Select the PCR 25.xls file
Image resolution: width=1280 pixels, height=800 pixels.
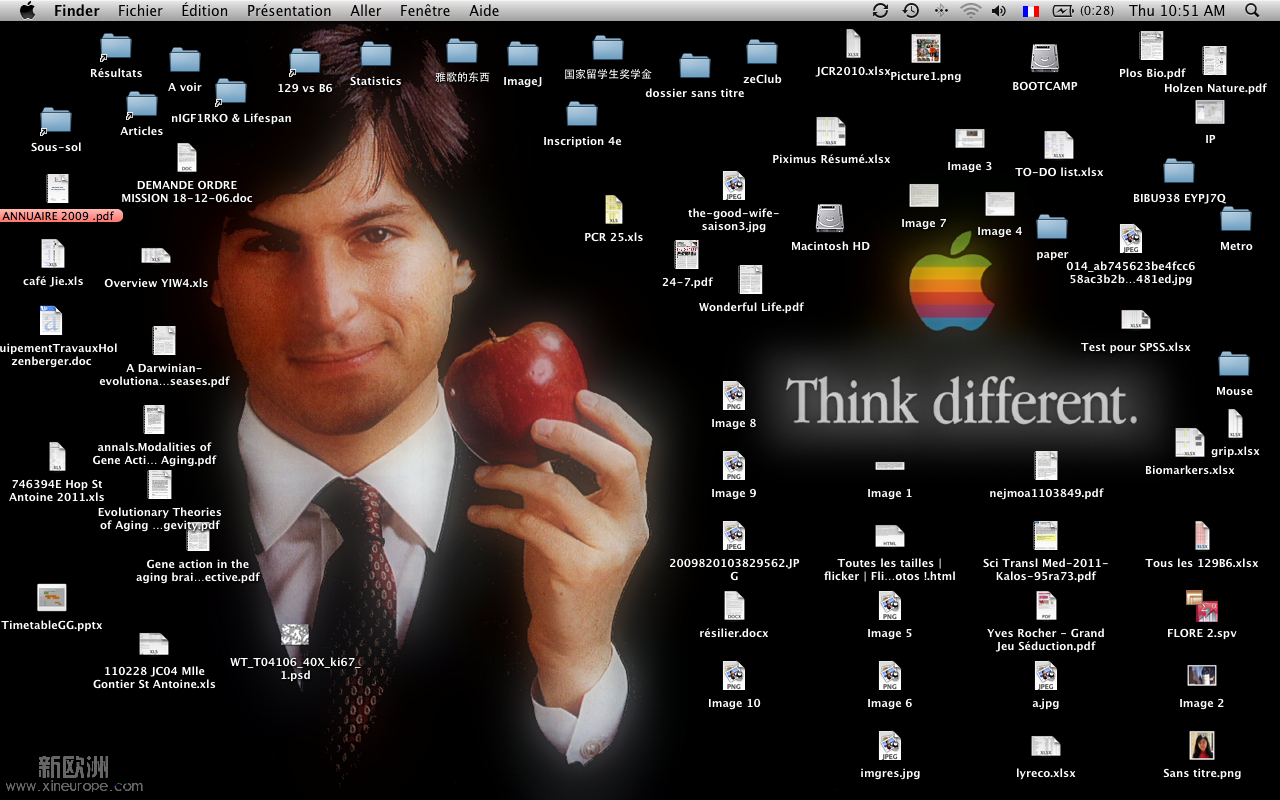[614, 210]
